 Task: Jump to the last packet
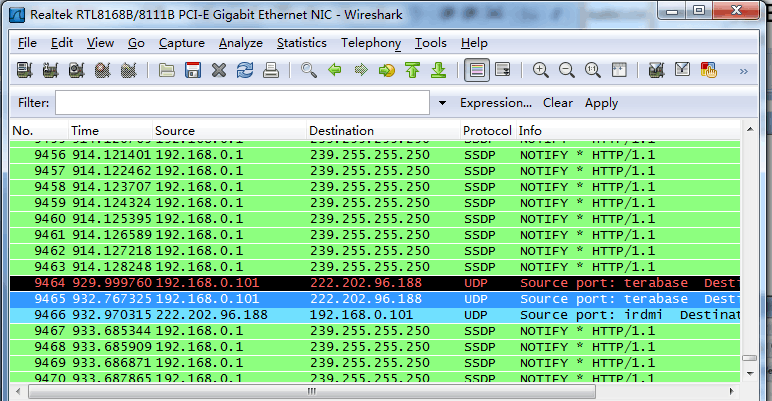tap(438, 71)
